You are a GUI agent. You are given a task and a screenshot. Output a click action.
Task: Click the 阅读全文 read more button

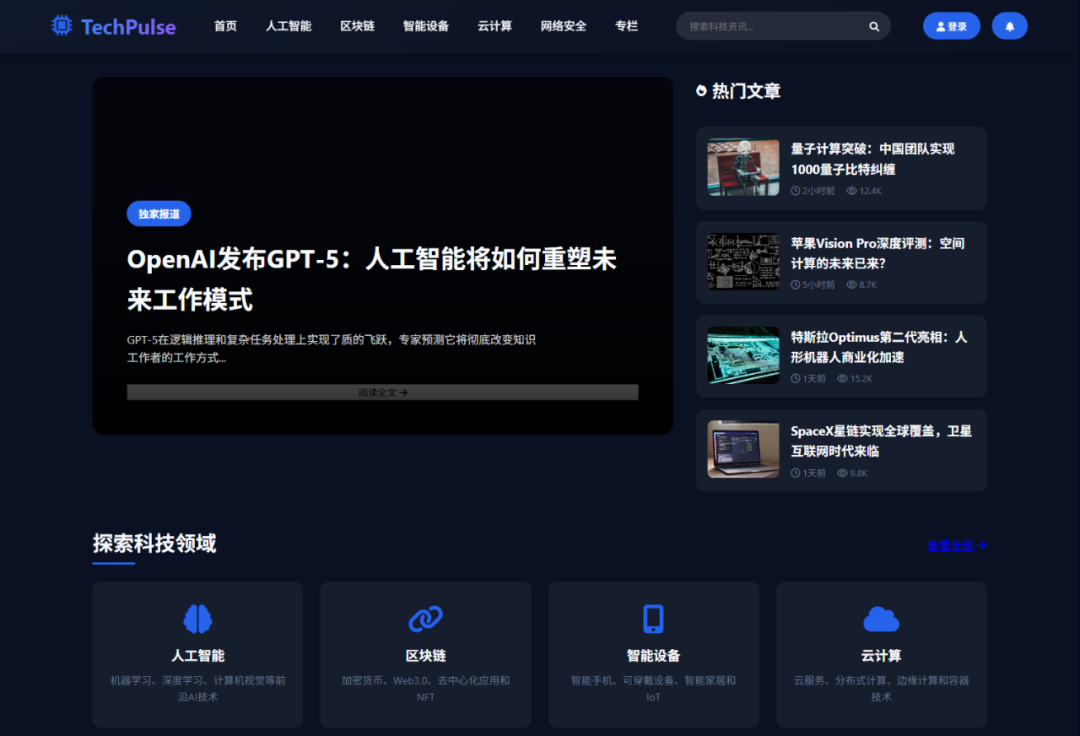(x=382, y=392)
